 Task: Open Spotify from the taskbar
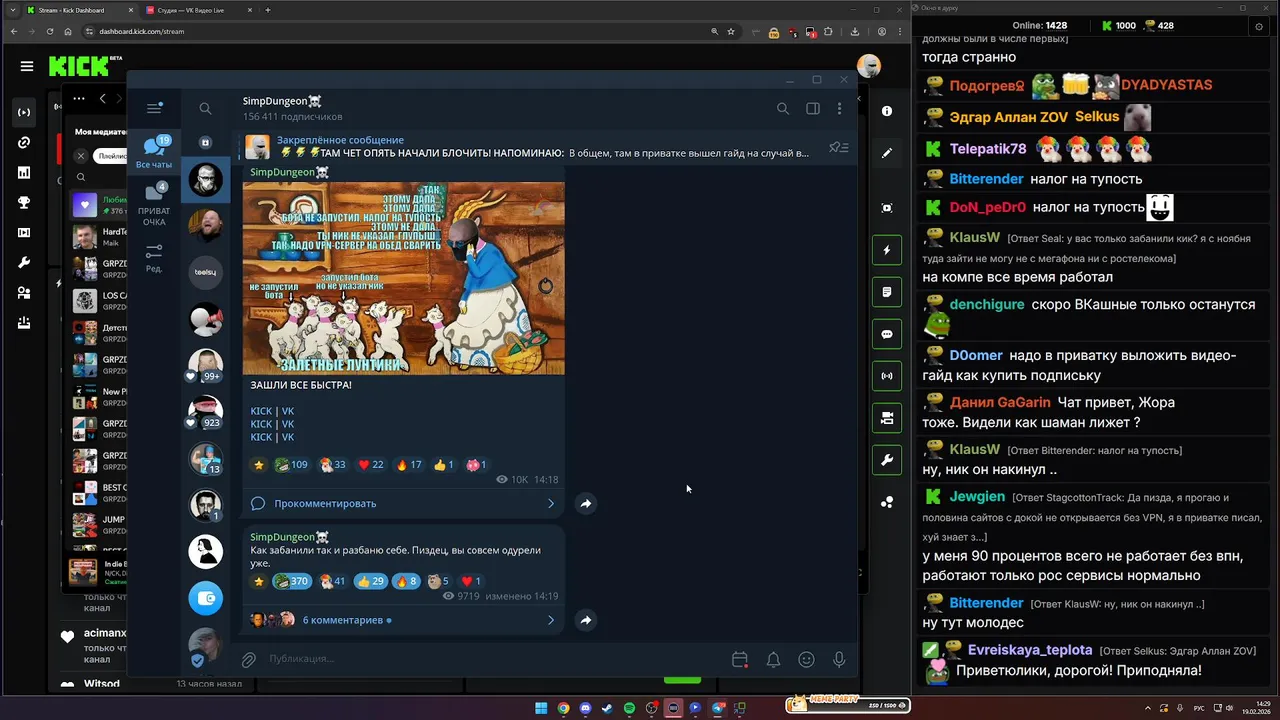(x=629, y=708)
